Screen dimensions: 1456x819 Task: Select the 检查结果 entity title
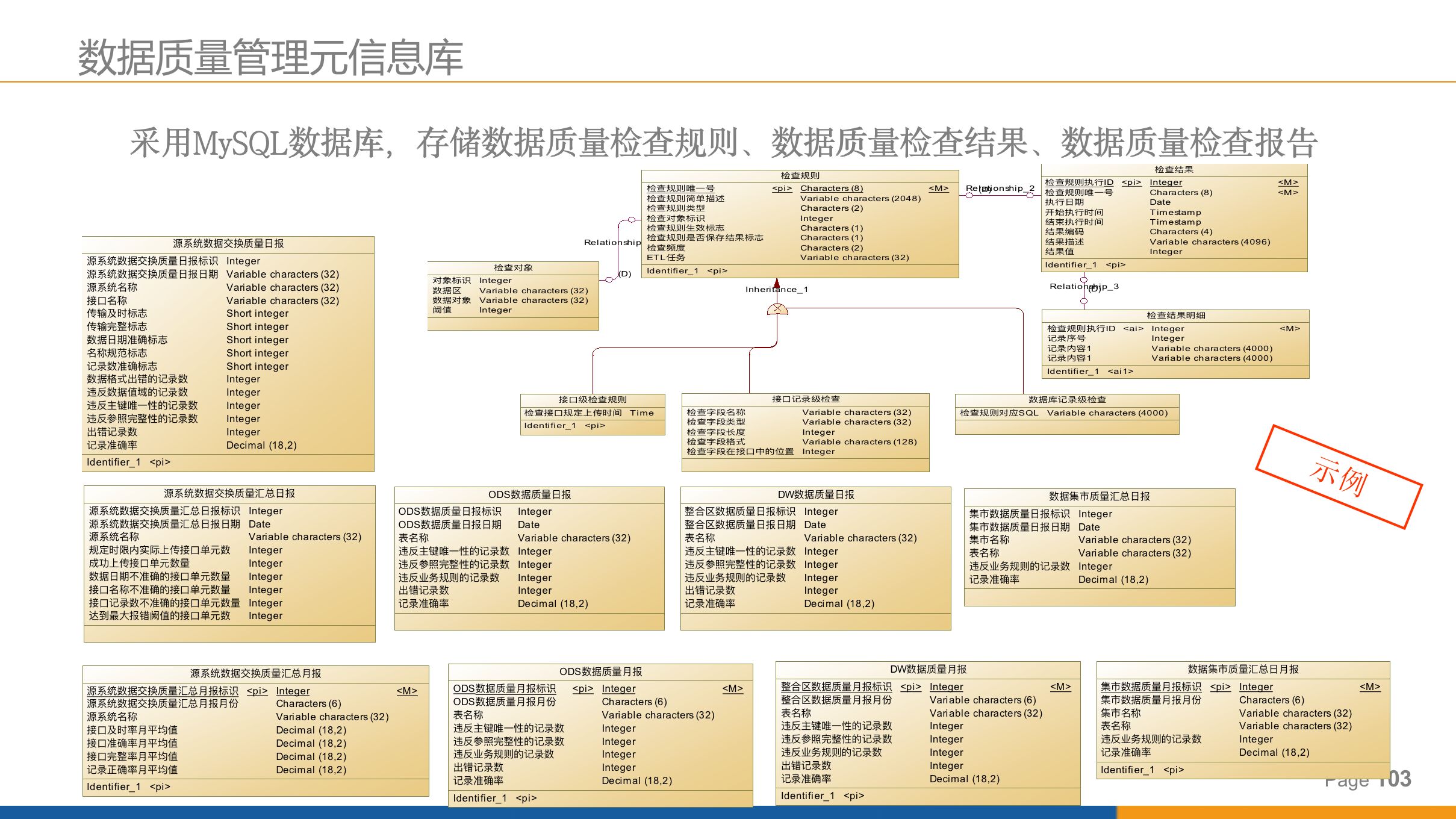point(1174,170)
